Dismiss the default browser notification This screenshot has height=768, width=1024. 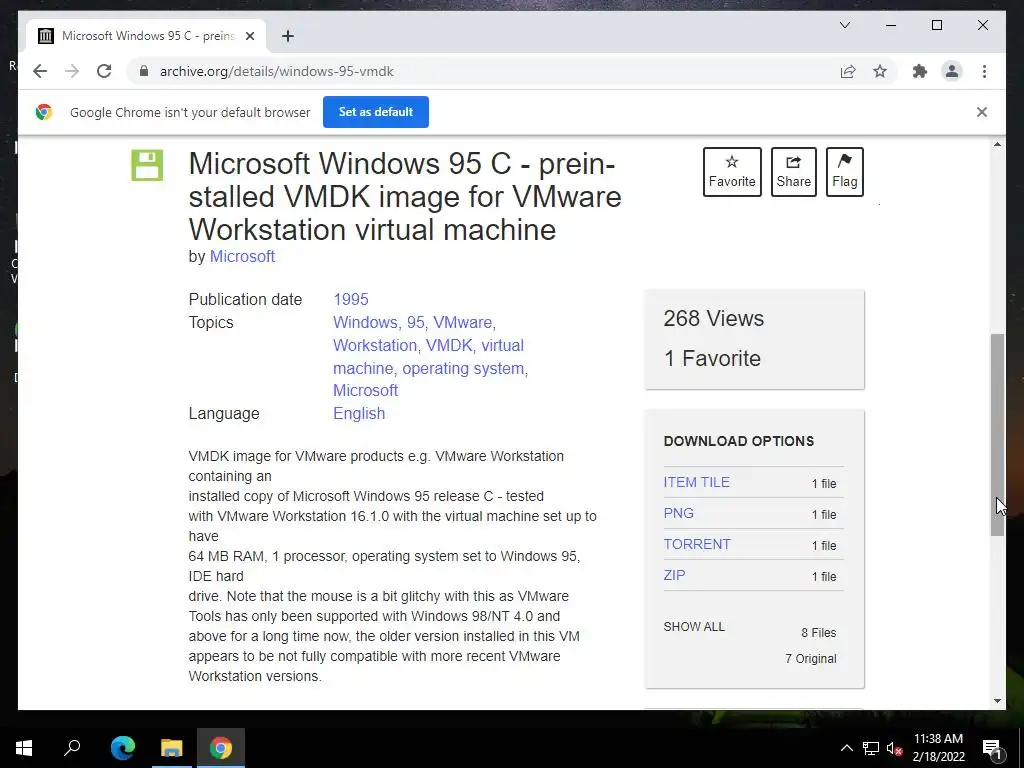(982, 112)
